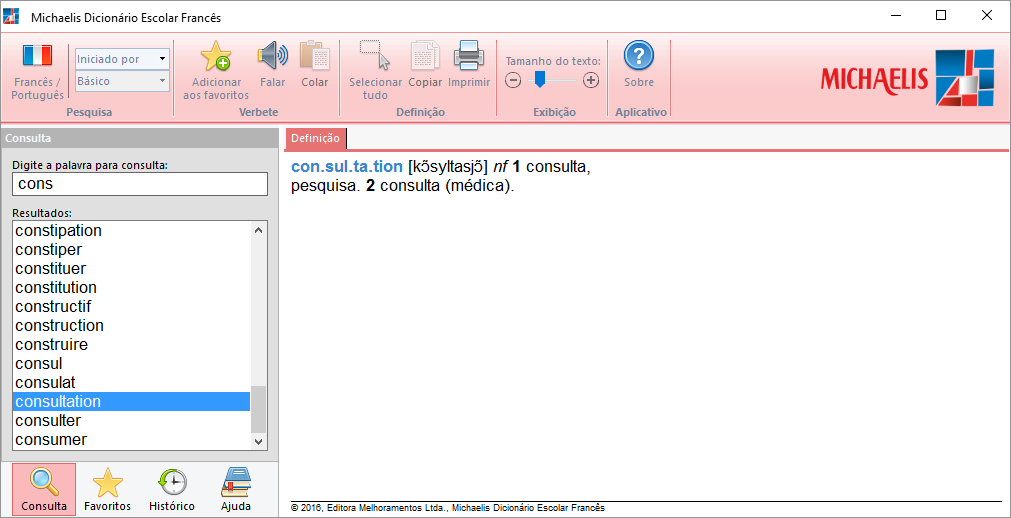Open the Histórico clock panel
Screen dimensions: 1011x518
pyautogui.click(x=172, y=489)
